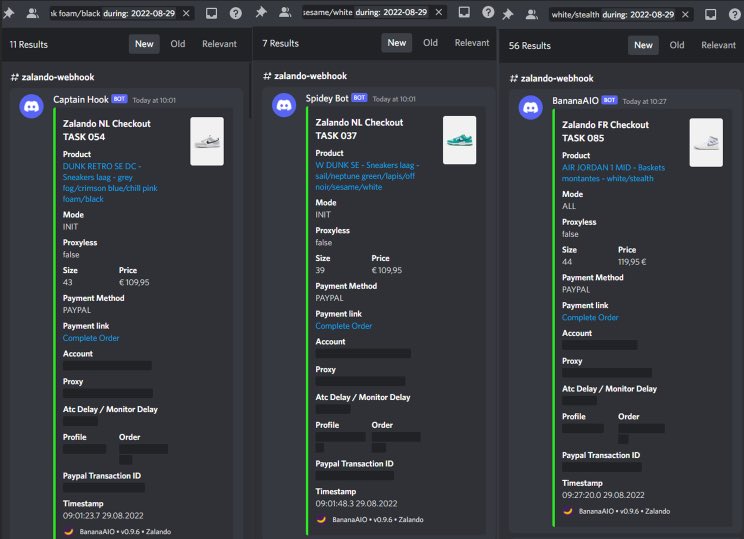The width and height of the screenshot is (744, 539).
Task: Click the Captain Hook username
Action: 81,100
